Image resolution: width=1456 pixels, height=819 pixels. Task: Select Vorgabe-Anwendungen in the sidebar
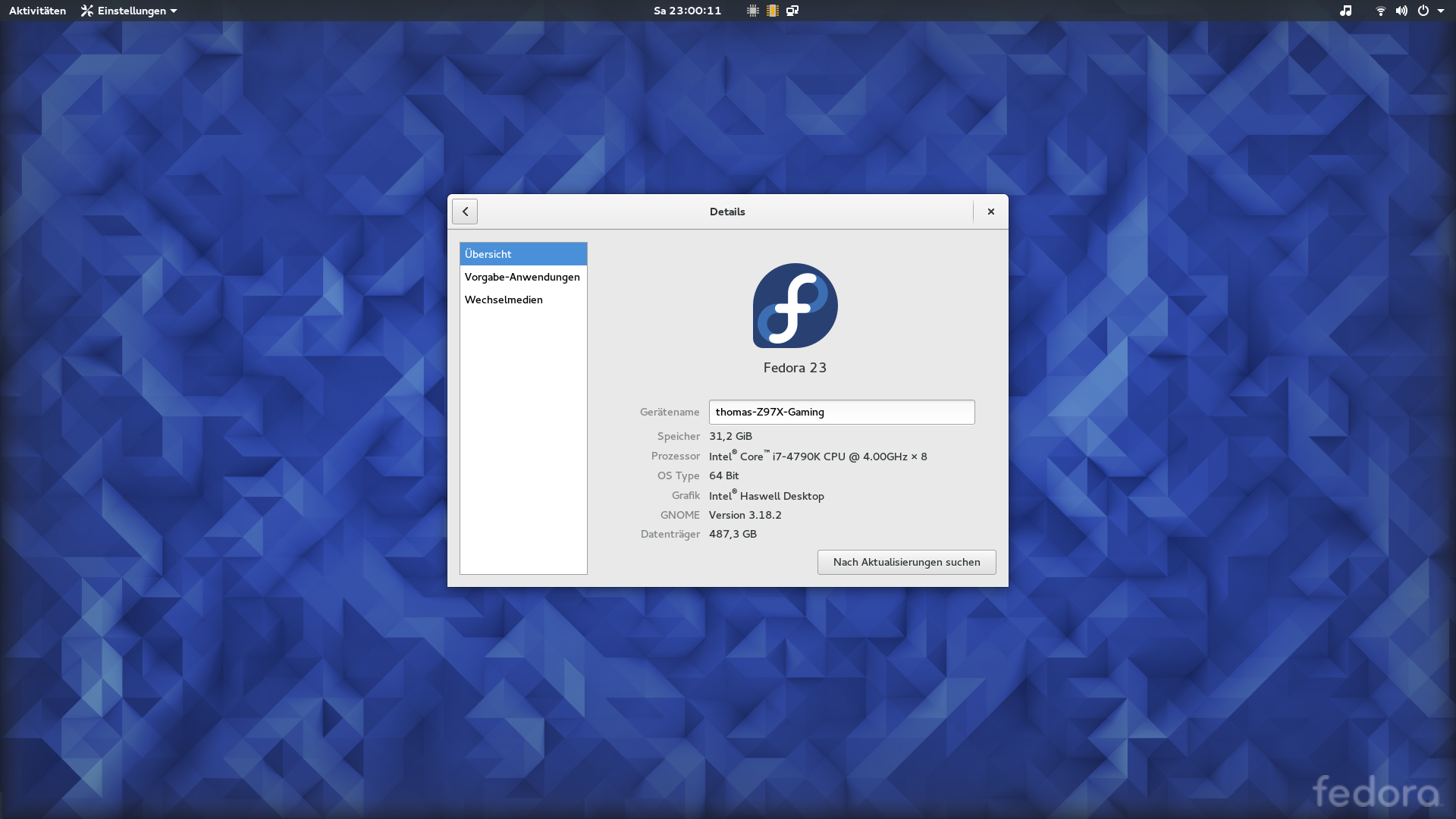click(x=522, y=277)
